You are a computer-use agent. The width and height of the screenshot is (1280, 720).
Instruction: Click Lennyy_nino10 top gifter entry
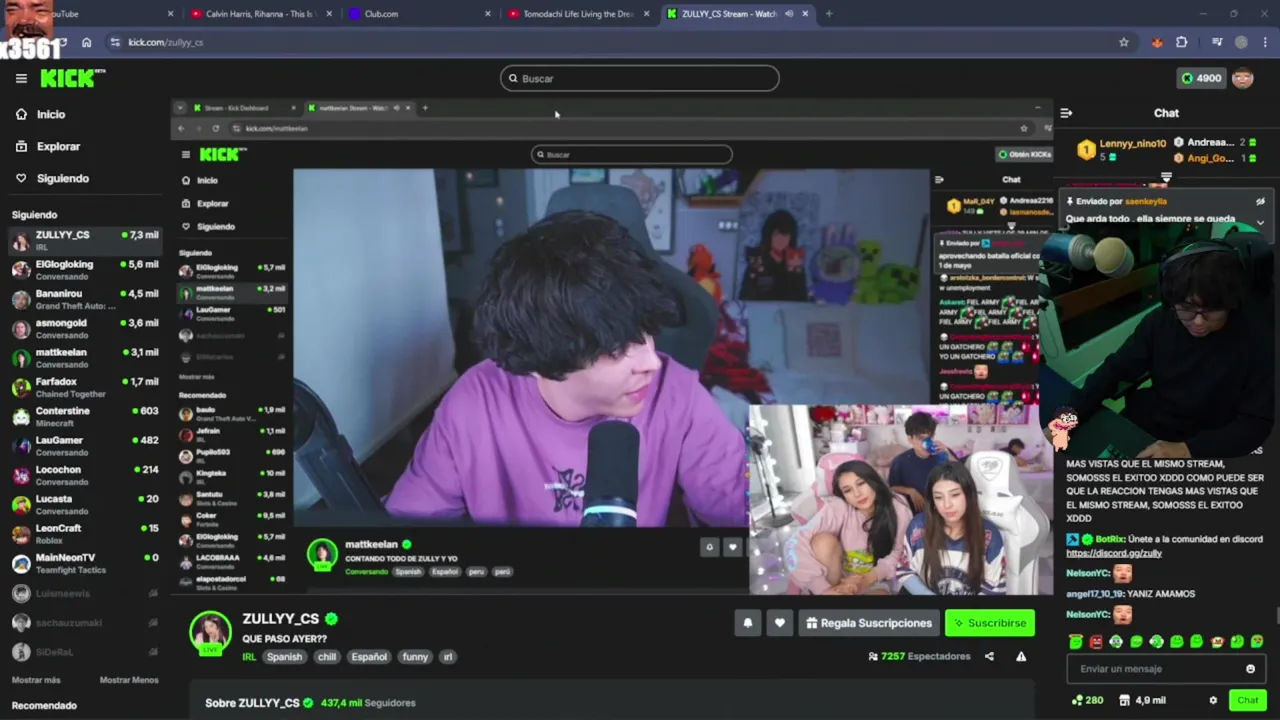tap(1121, 149)
